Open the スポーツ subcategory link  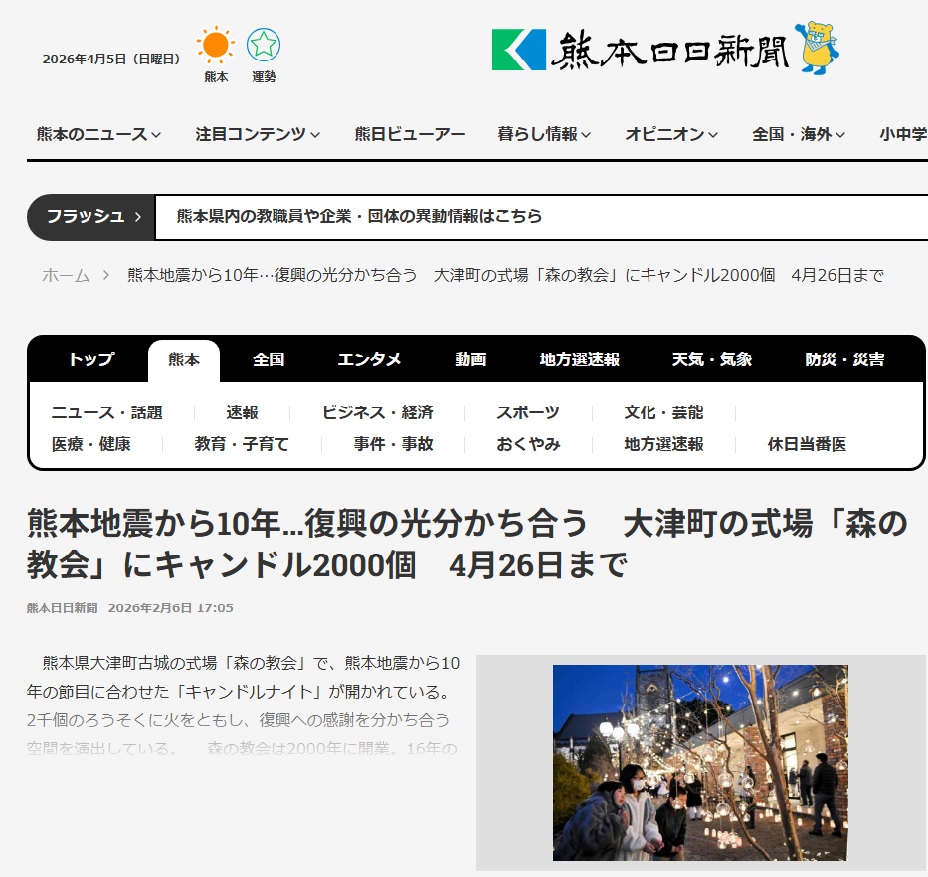coord(528,413)
